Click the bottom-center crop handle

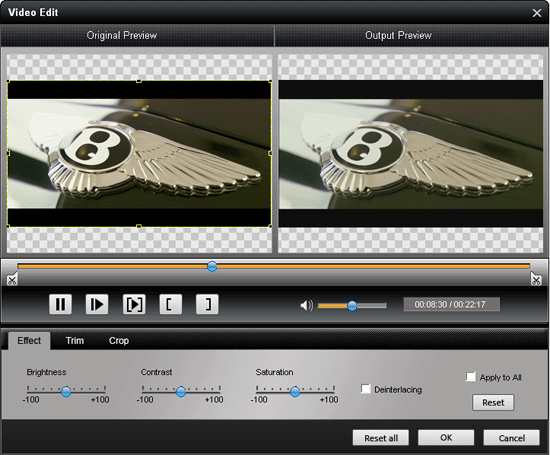pos(139,226)
